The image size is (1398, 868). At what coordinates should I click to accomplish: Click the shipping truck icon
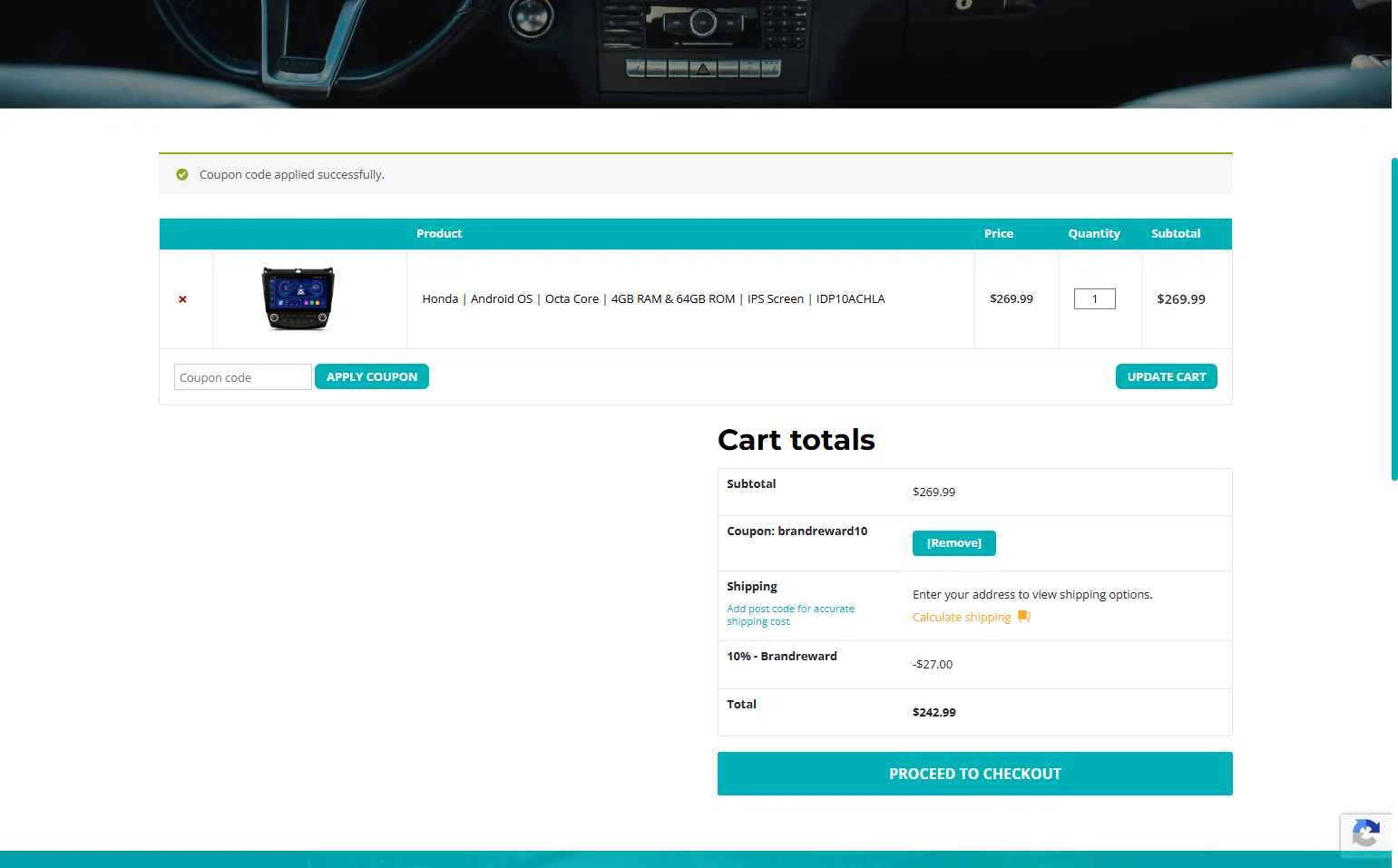tap(1024, 617)
